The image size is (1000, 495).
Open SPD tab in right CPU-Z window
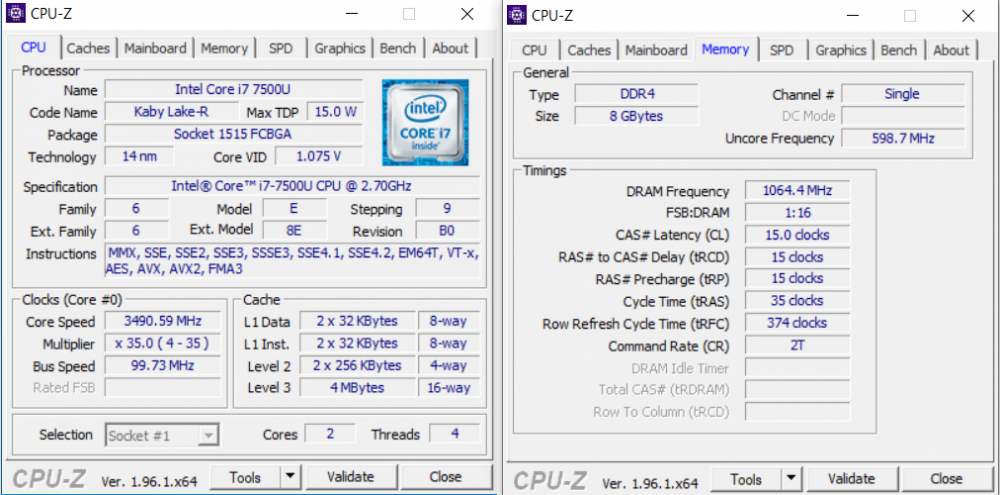(781, 50)
